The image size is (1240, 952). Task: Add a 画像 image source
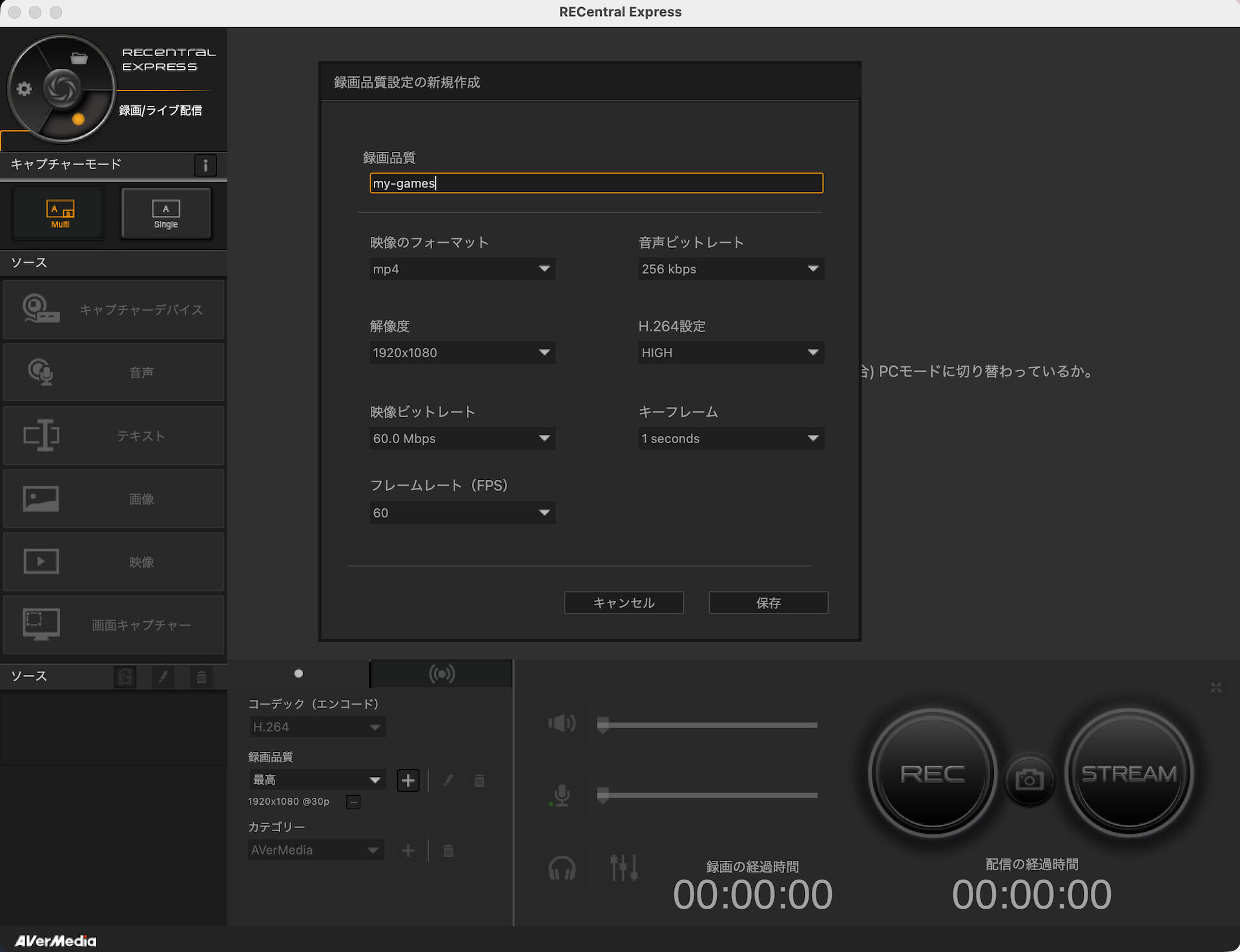click(x=114, y=499)
